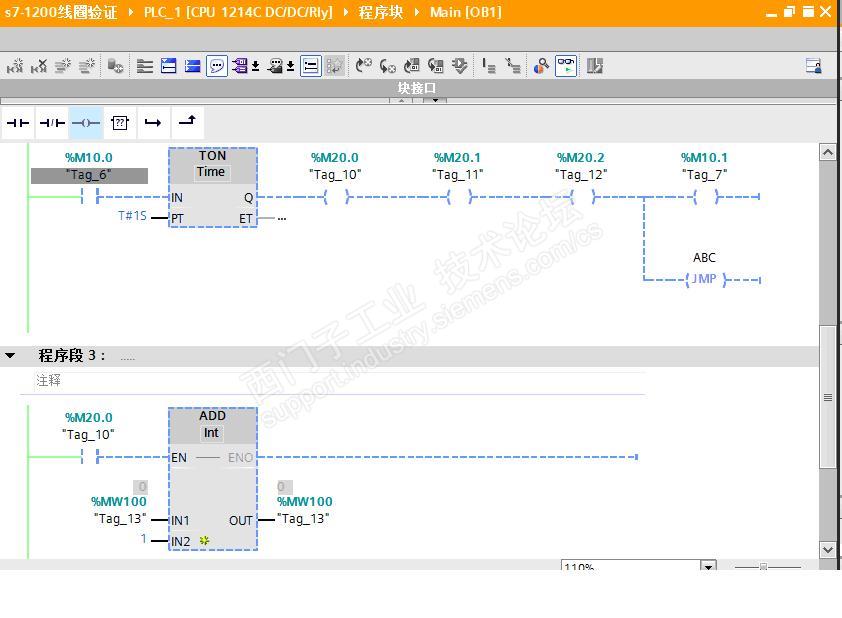Toggle free-form comments speech bubble icon
This screenshot has height=618, width=842.
[x=216, y=66]
